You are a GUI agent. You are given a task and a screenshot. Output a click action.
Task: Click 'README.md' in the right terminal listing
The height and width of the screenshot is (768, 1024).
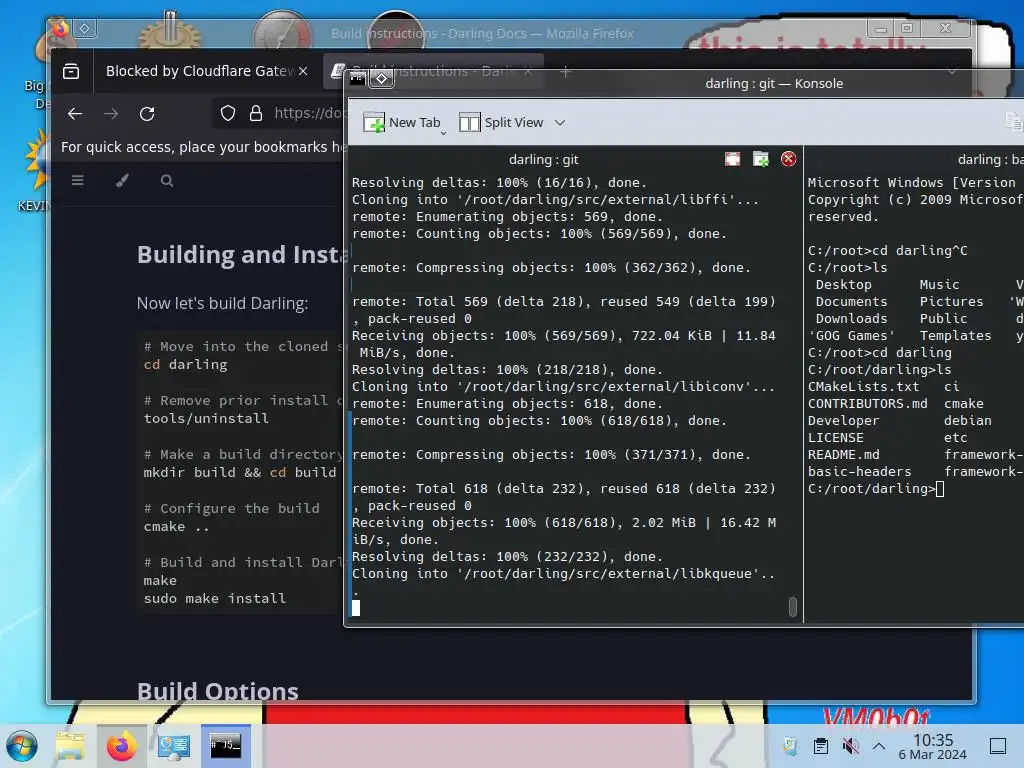click(843, 455)
